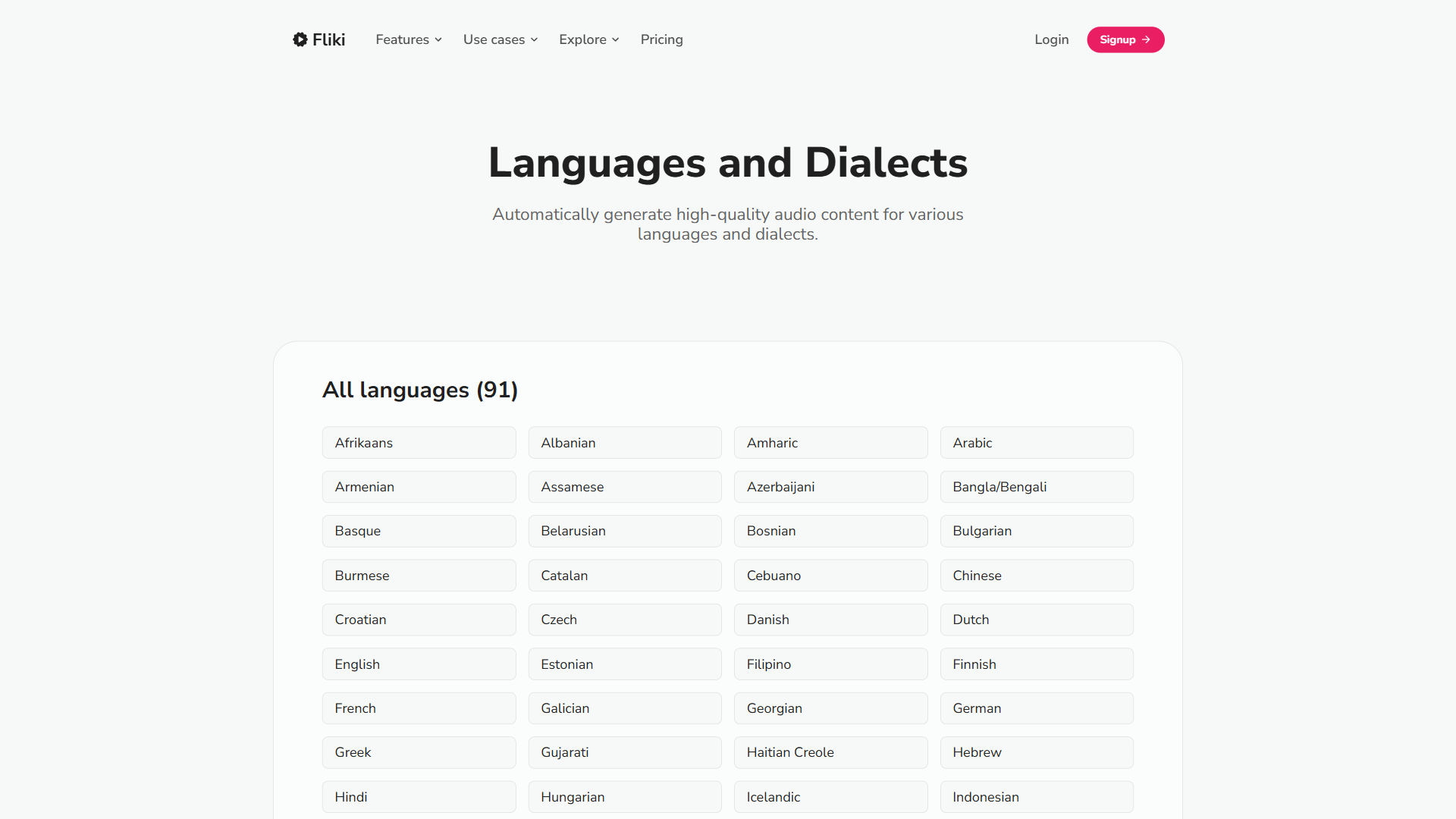This screenshot has width=1456, height=819.
Task: Select the Afrikaans language
Action: [x=419, y=443]
